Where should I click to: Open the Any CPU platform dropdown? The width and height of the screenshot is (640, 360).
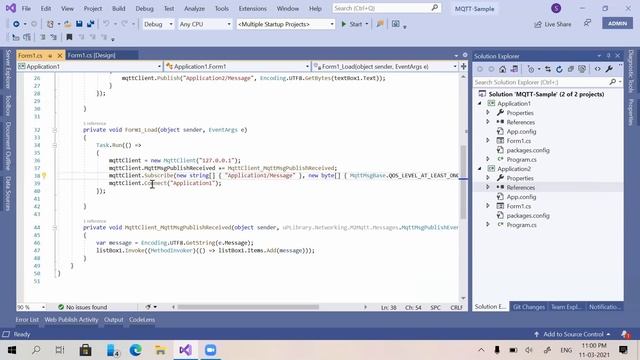pyautogui.click(x=205, y=24)
